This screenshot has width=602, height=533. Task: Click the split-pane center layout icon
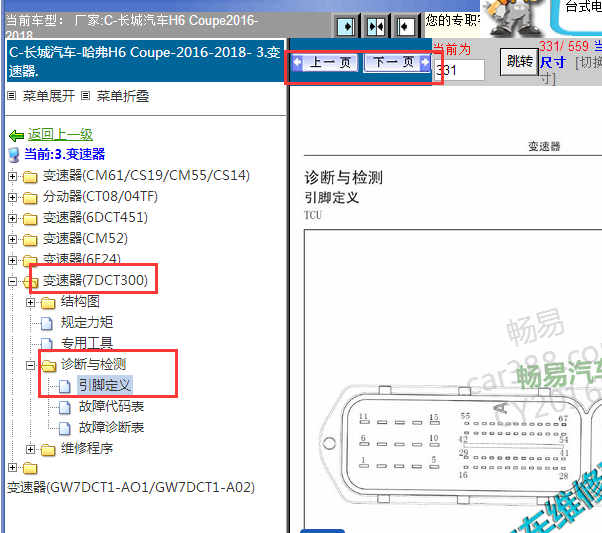click(376, 26)
